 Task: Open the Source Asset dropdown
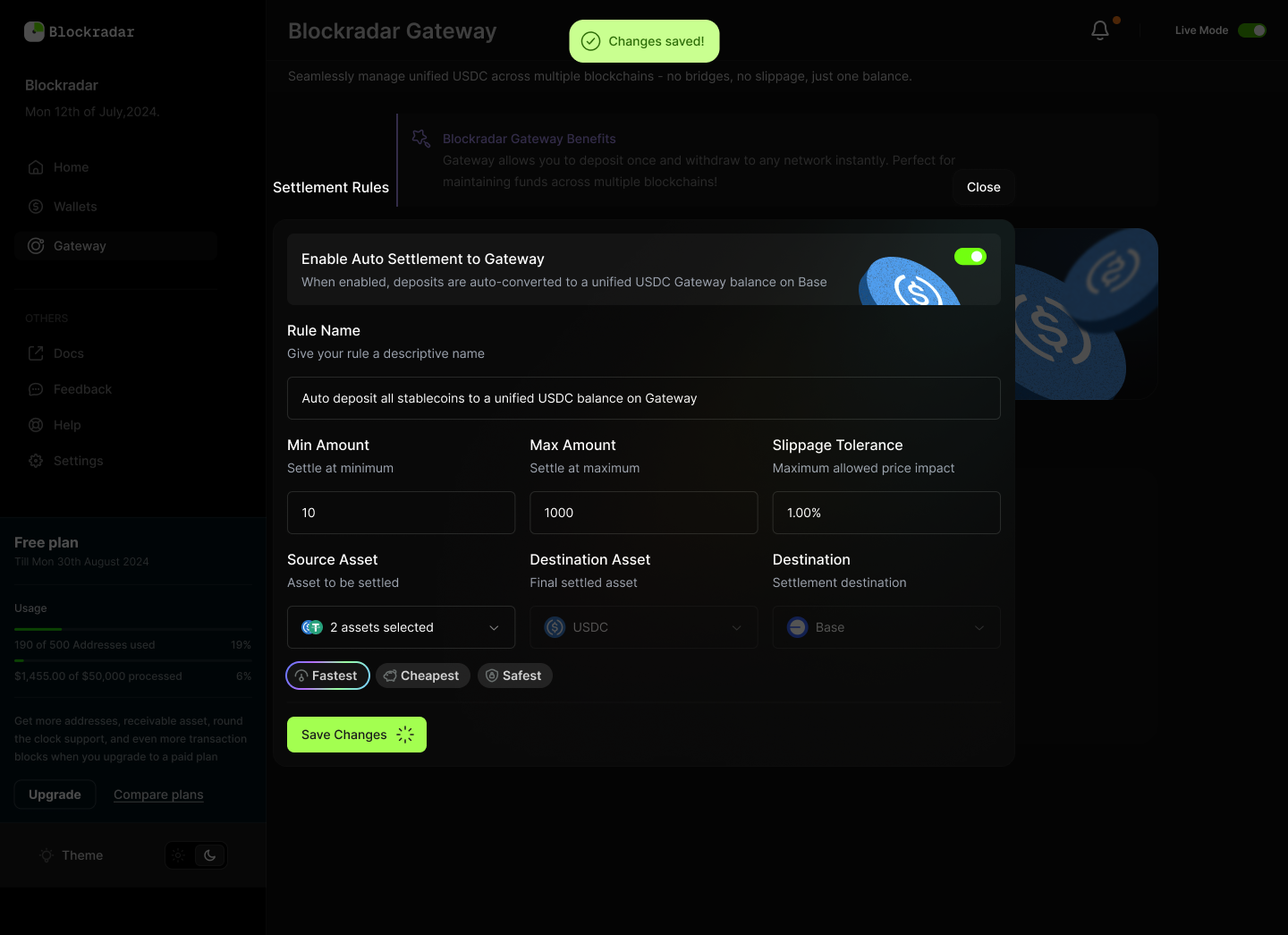[401, 627]
